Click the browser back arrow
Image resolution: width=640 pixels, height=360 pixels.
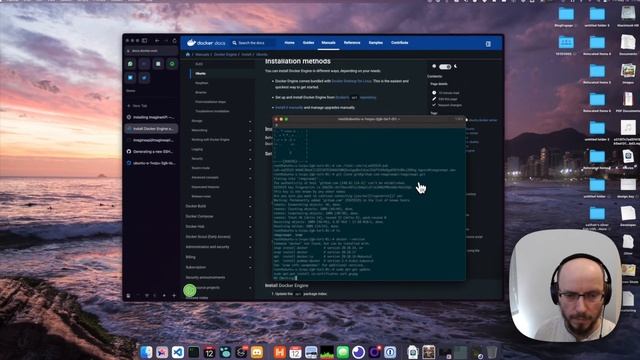coord(157,41)
